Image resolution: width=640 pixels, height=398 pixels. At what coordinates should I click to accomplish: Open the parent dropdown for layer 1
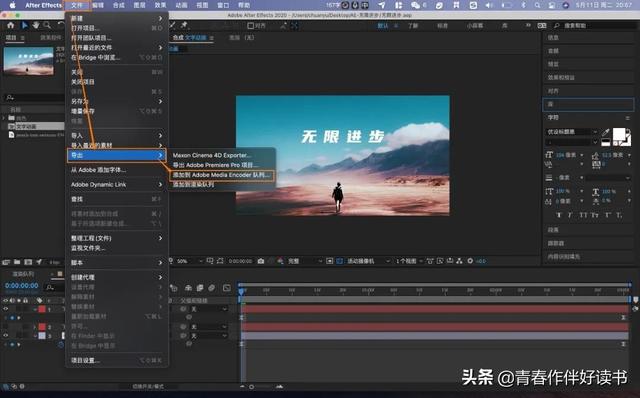209,309
